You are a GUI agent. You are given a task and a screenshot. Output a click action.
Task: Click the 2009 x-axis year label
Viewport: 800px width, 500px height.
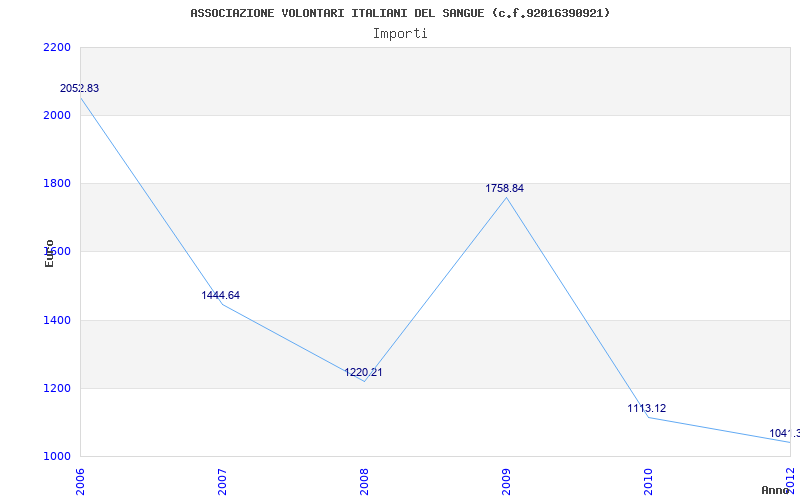(x=506, y=482)
